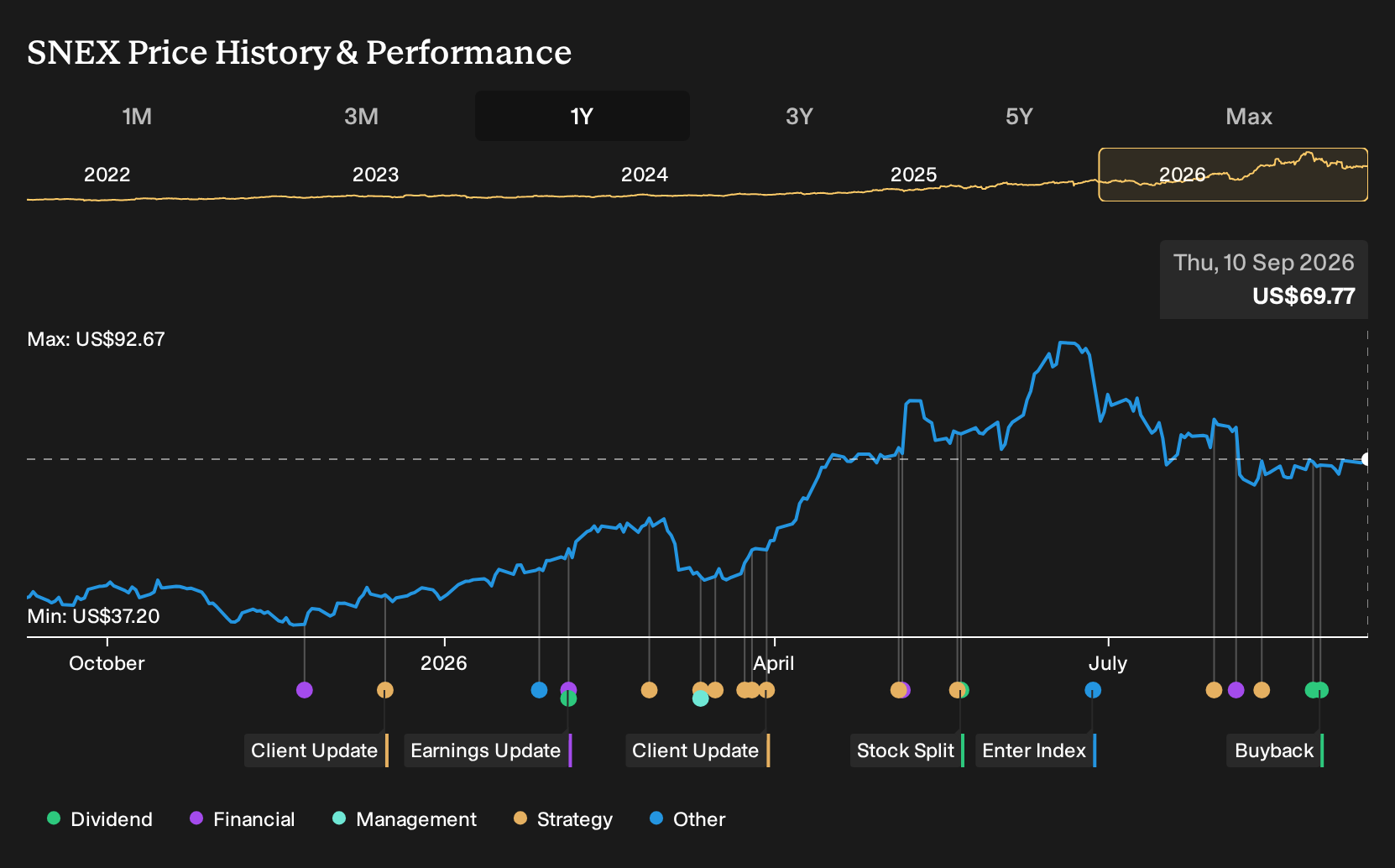Choose the 1Y range tab
1395x868 pixels.
[582, 116]
